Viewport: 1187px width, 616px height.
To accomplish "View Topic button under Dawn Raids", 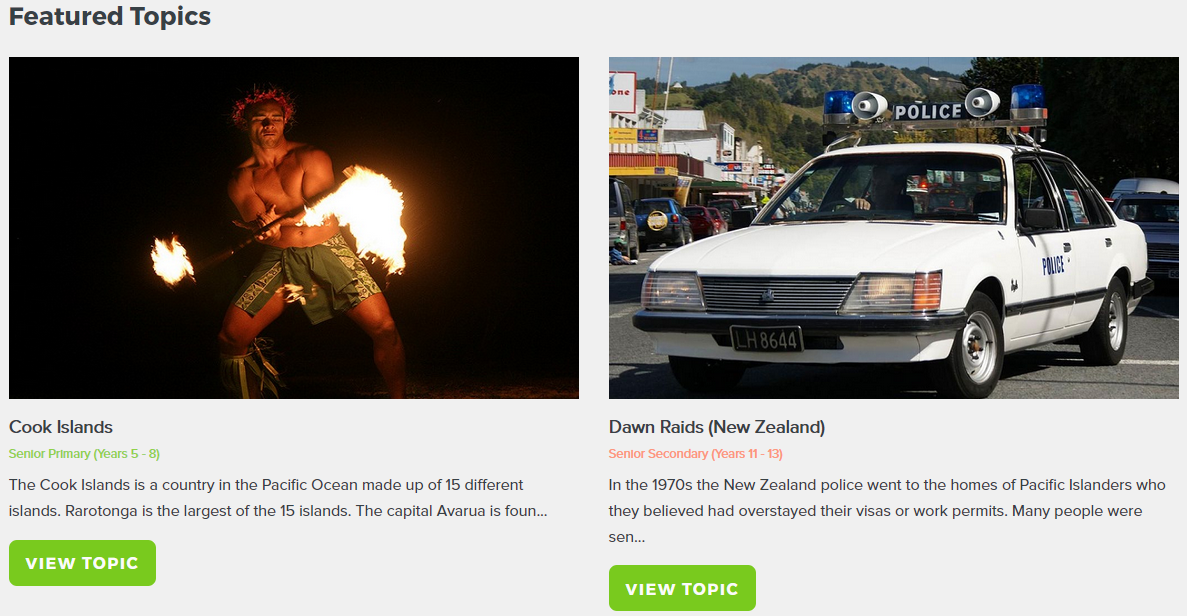I will pyautogui.click(x=682, y=588).
